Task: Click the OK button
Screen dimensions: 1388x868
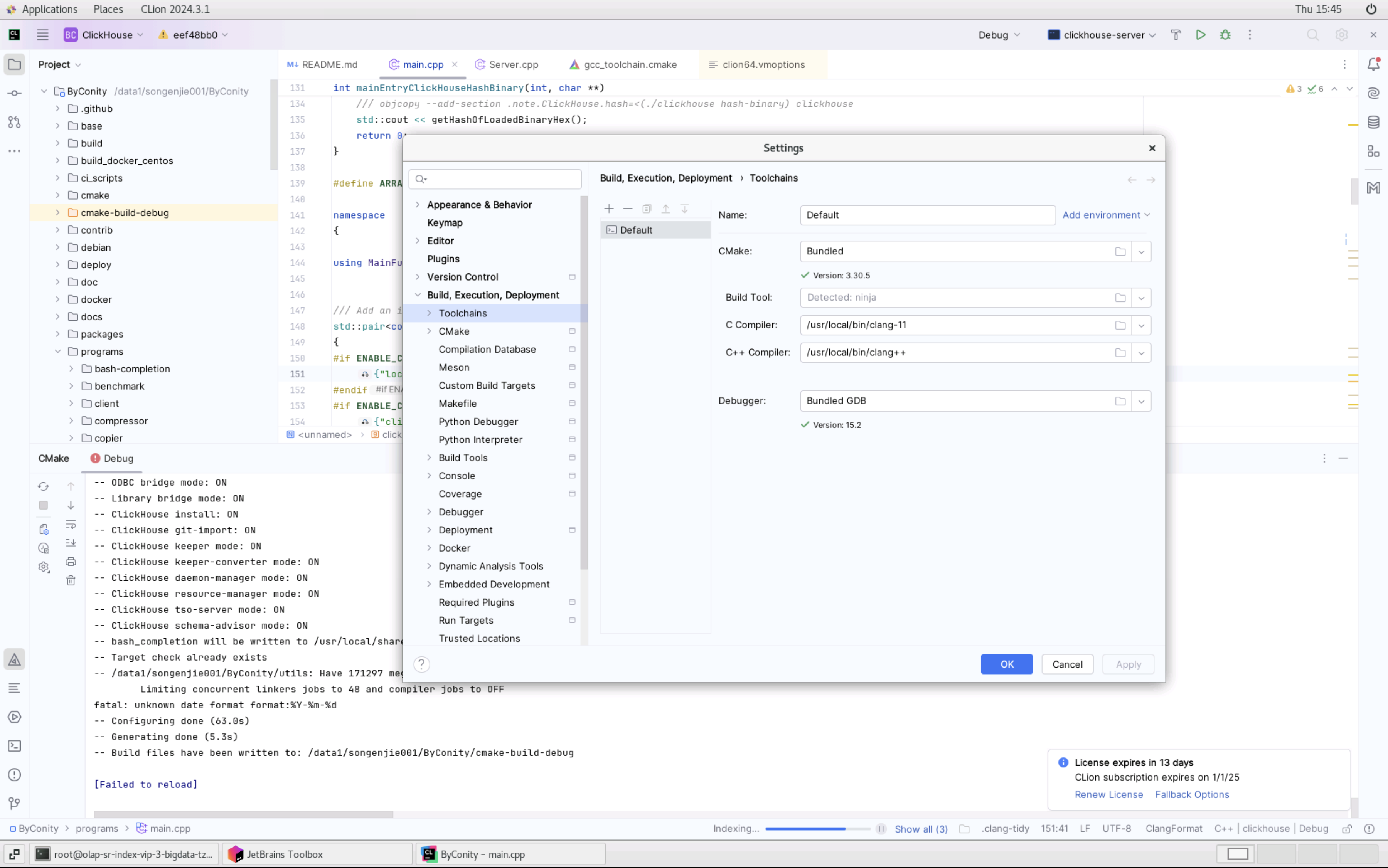Action: [1007, 664]
